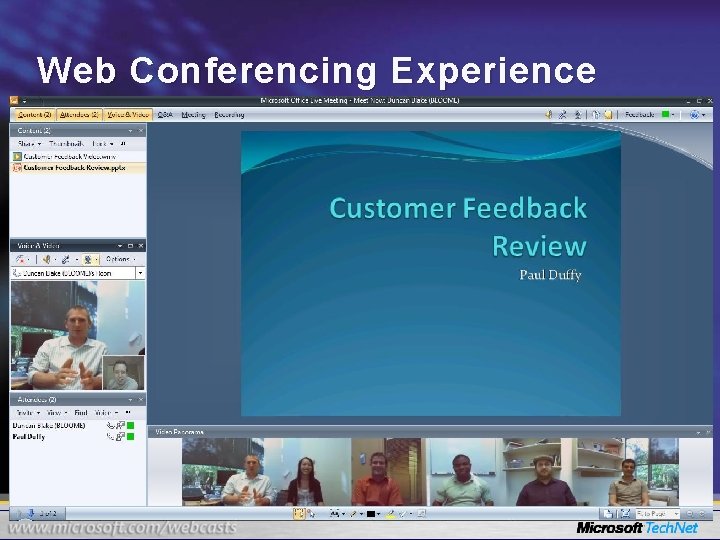Image resolution: width=720 pixels, height=540 pixels.
Task: Click Find in Attendees panel
Action: click(x=81, y=413)
